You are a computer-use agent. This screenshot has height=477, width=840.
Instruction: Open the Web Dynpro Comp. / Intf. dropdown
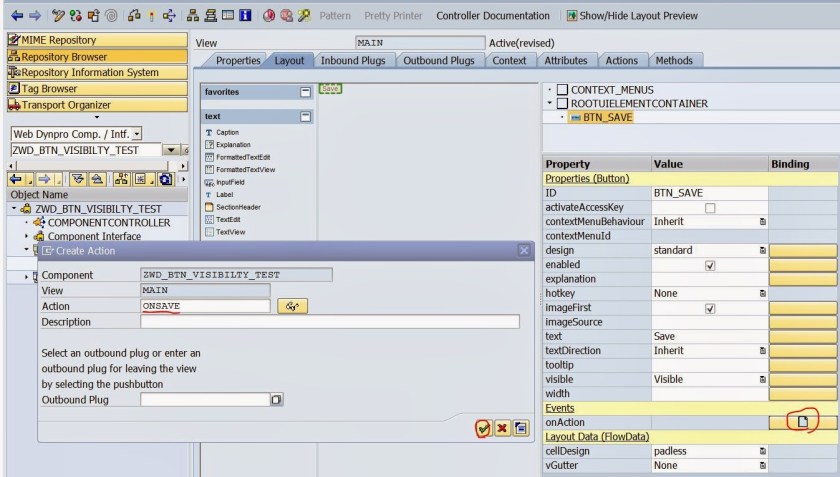point(137,134)
